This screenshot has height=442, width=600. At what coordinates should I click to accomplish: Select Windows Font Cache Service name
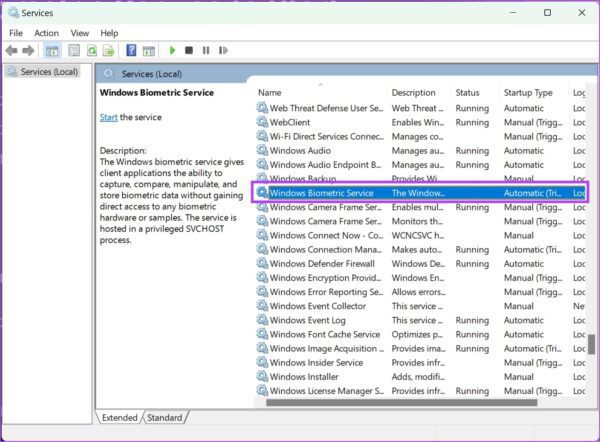[x=325, y=334]
